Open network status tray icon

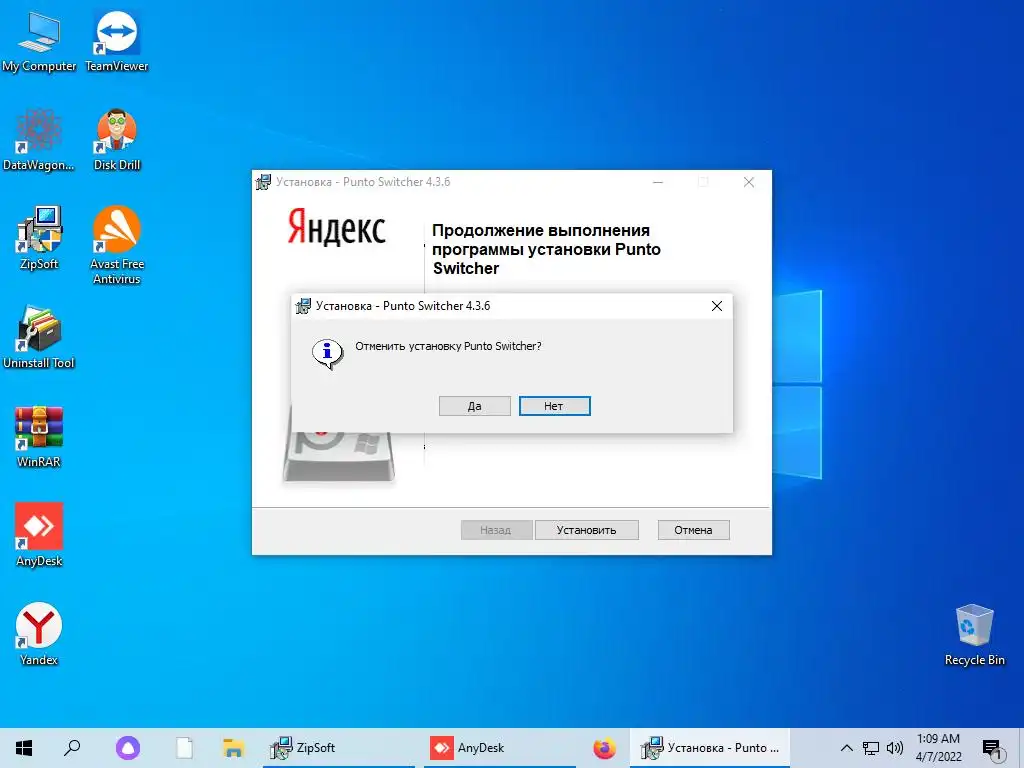point(871,748)
